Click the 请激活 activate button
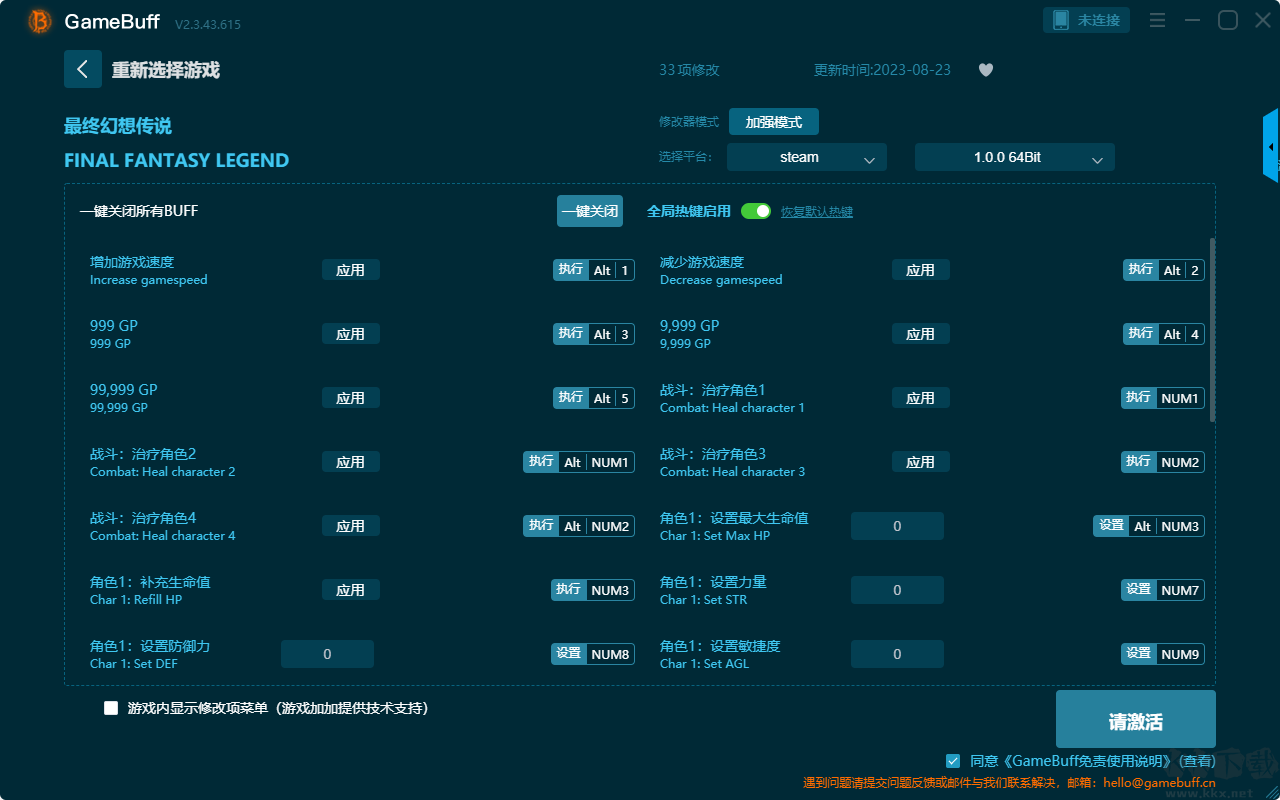 [1136, 719]
